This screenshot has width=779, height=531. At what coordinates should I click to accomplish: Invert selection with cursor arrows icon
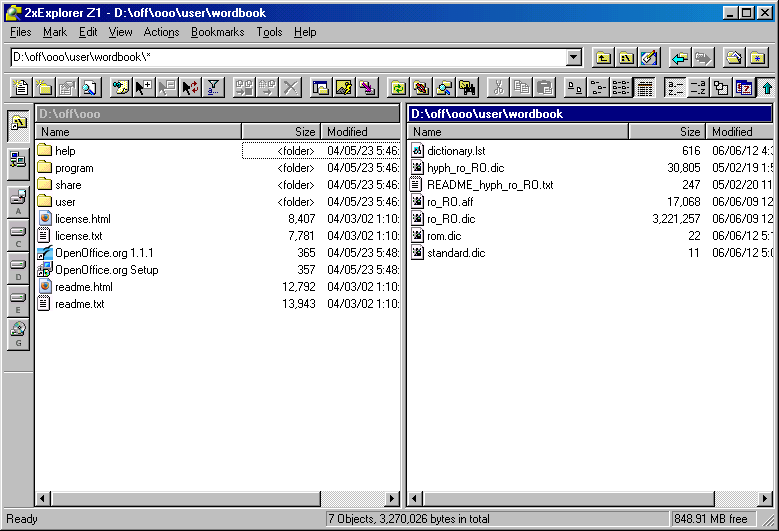coord(190,88)
